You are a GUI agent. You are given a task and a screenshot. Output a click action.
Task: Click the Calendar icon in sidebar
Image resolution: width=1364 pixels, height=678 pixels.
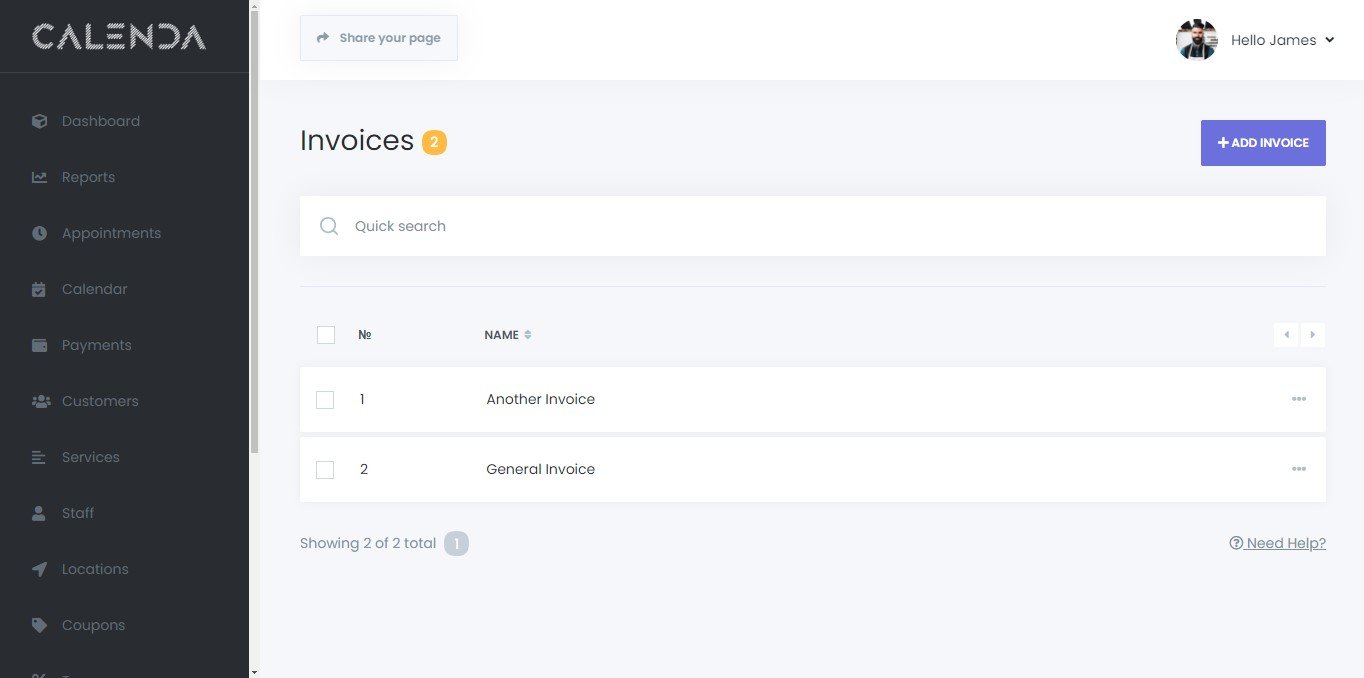pyautogui.click(x=40, y=289)
